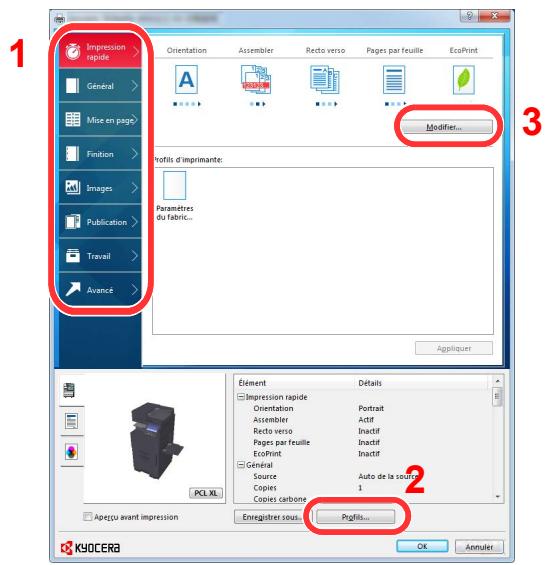The height and width of the screenshot is (565, 548).
Task: Click the Orientation portrait icon
Action: [186, 79]
